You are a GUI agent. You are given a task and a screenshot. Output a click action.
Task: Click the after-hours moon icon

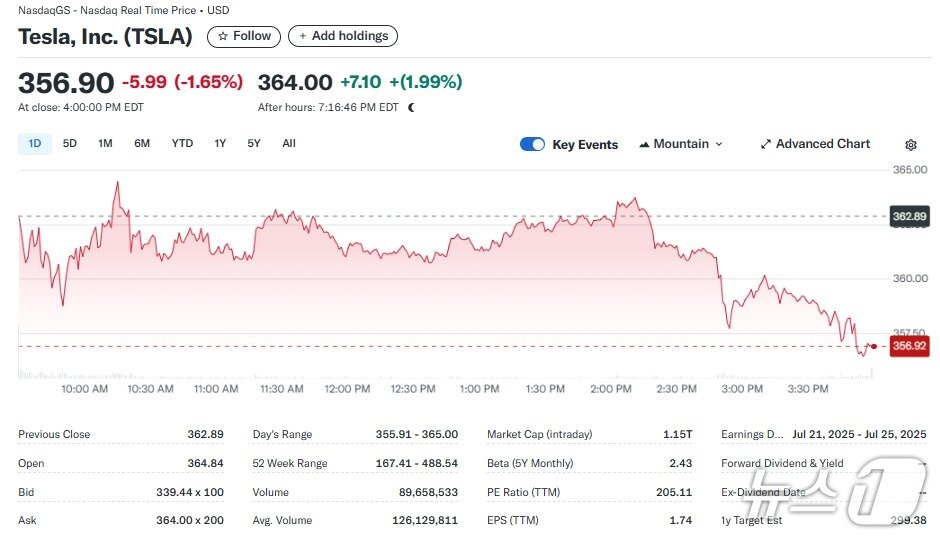pyautogui.click(x=411, y=107)
